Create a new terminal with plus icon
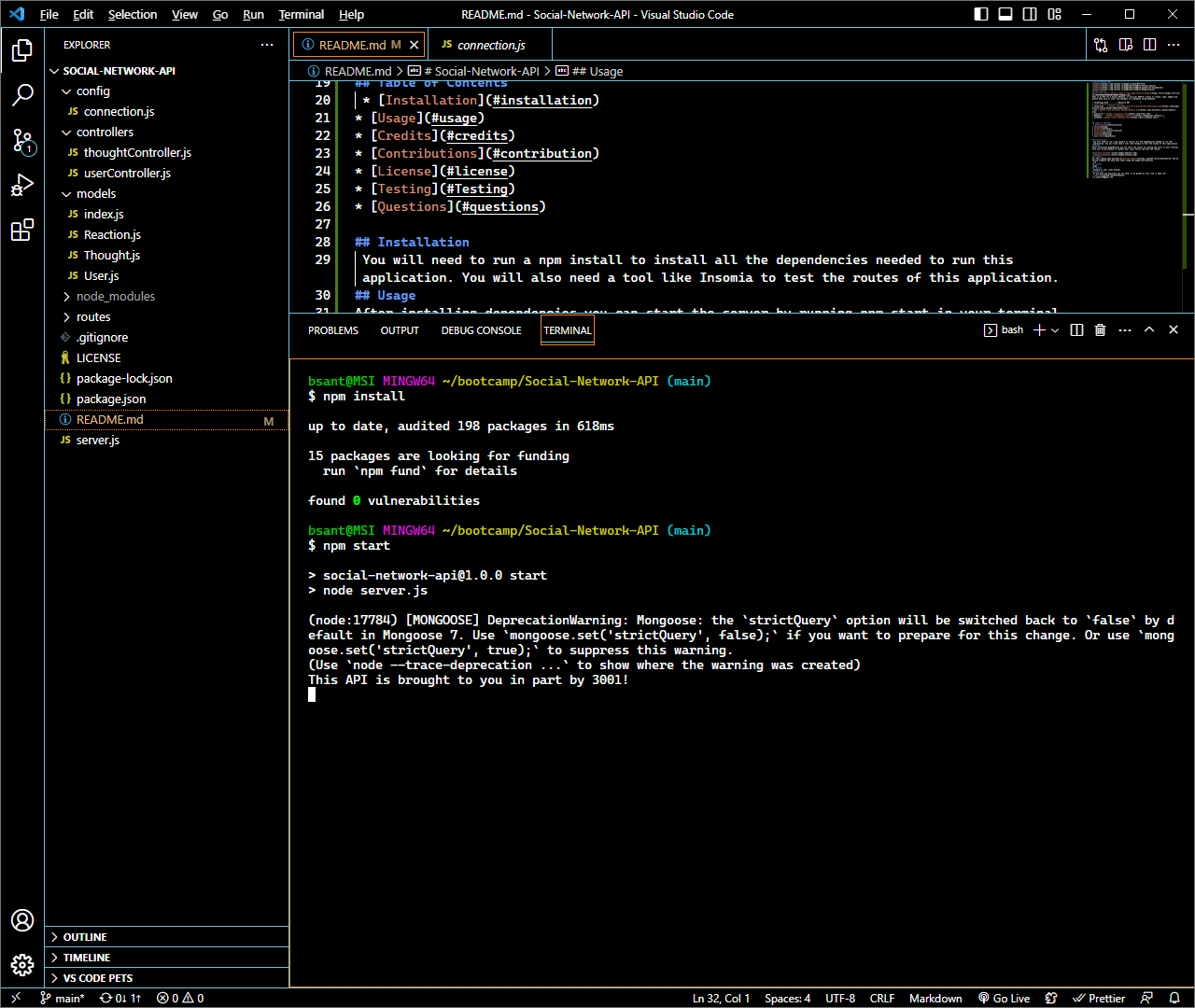The width and height of the screenshot is (1195, 1008). point(1039,330)
